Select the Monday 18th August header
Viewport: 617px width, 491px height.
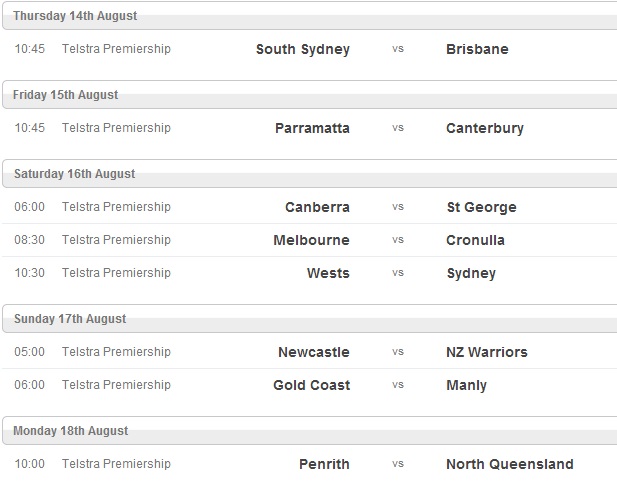(71, 431)
